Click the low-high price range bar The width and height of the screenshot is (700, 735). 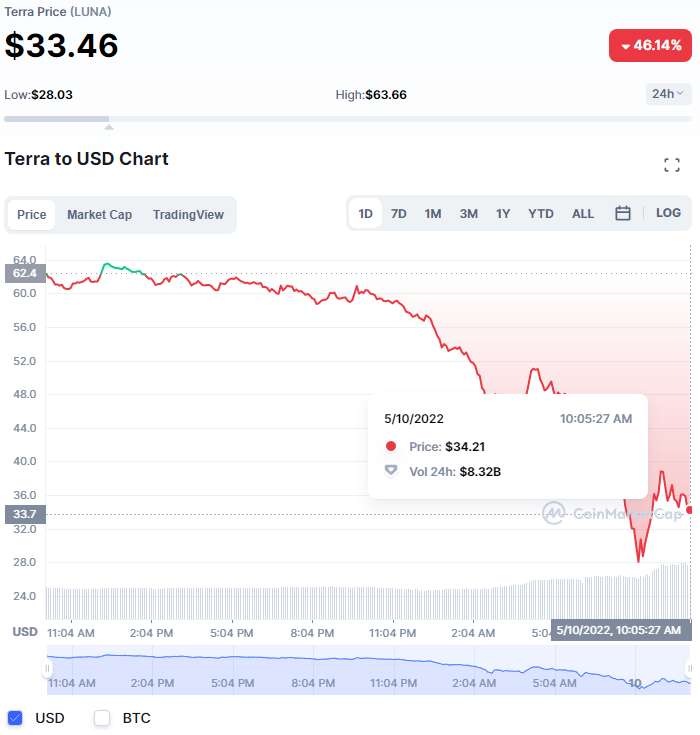coord(346,119)
